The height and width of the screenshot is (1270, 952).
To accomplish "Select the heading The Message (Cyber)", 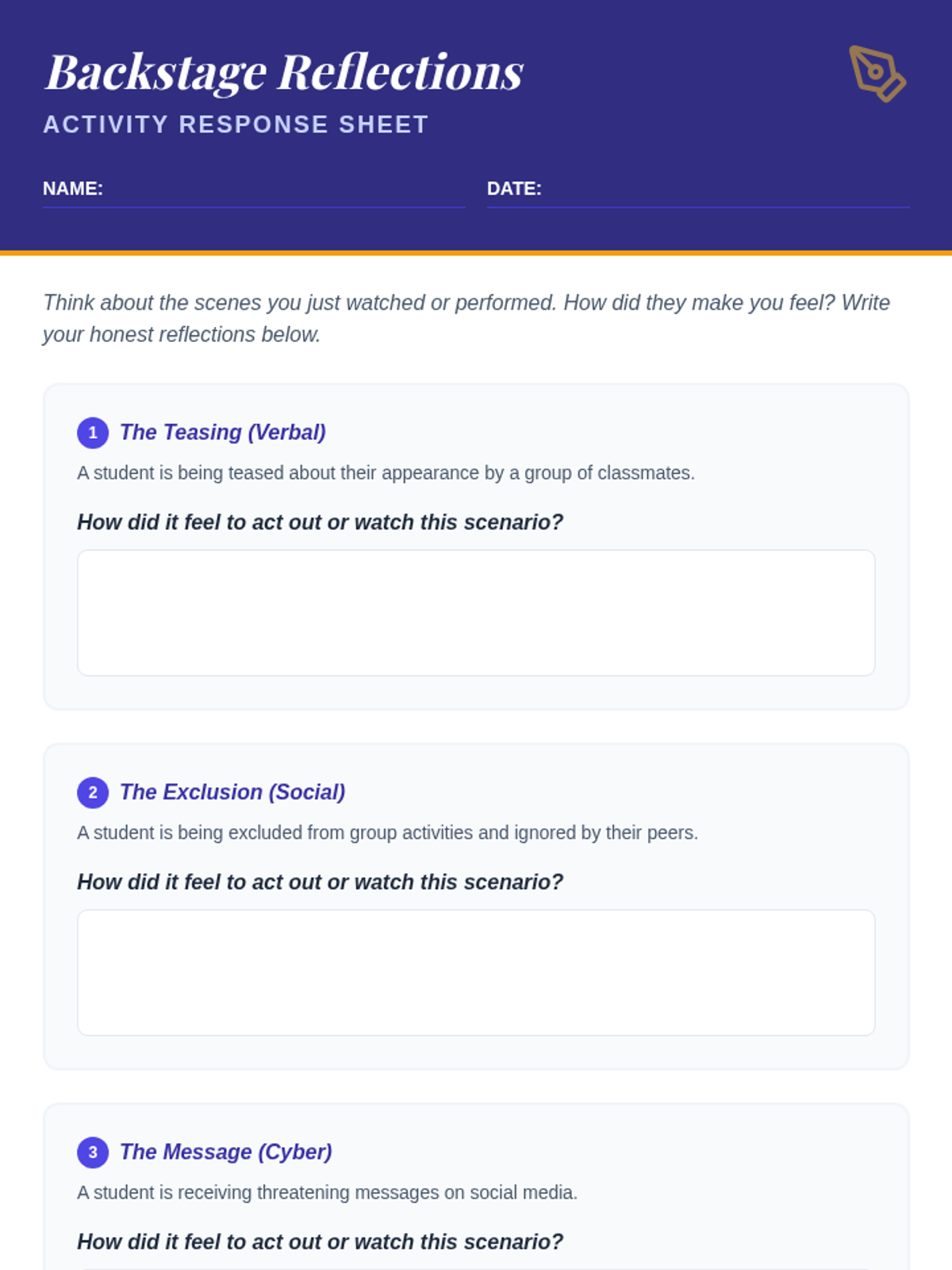I will [226, 1152].
